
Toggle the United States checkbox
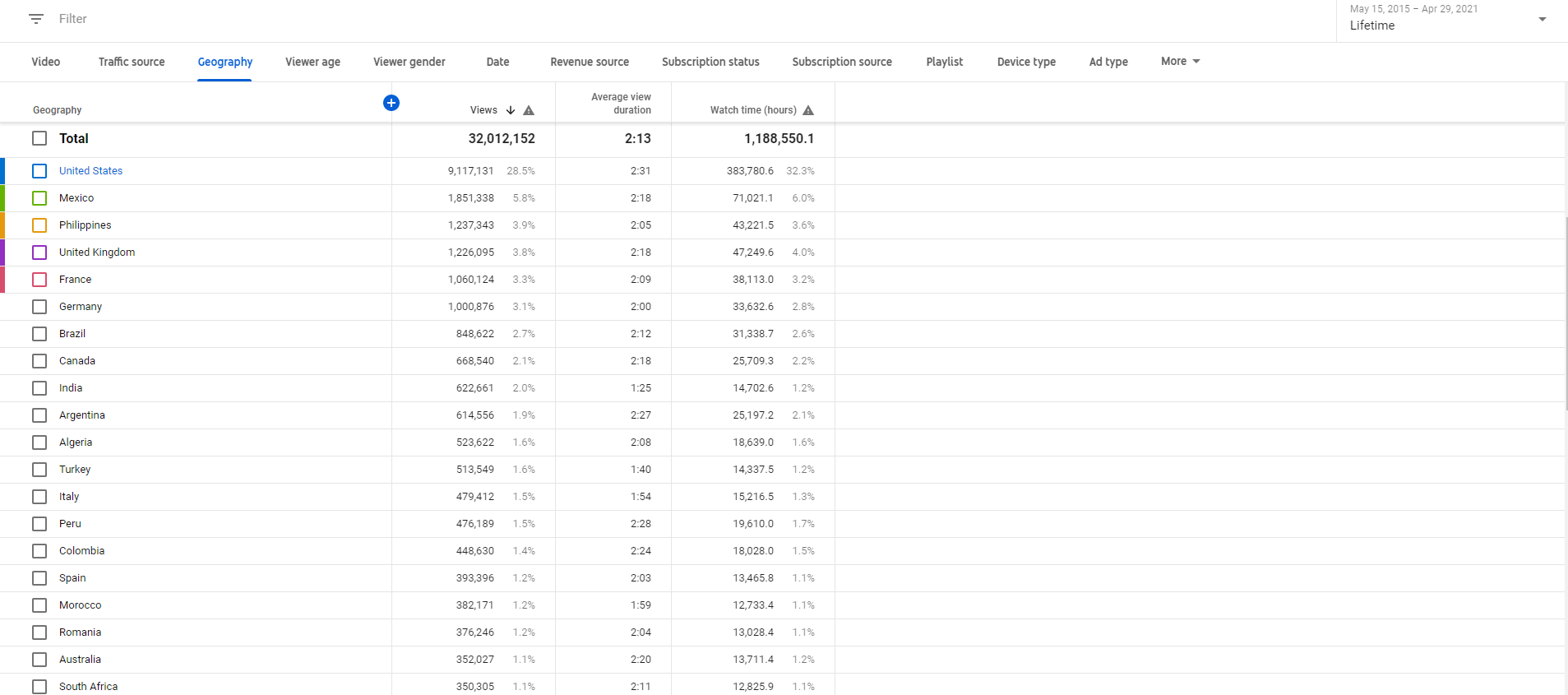point(39,171)
